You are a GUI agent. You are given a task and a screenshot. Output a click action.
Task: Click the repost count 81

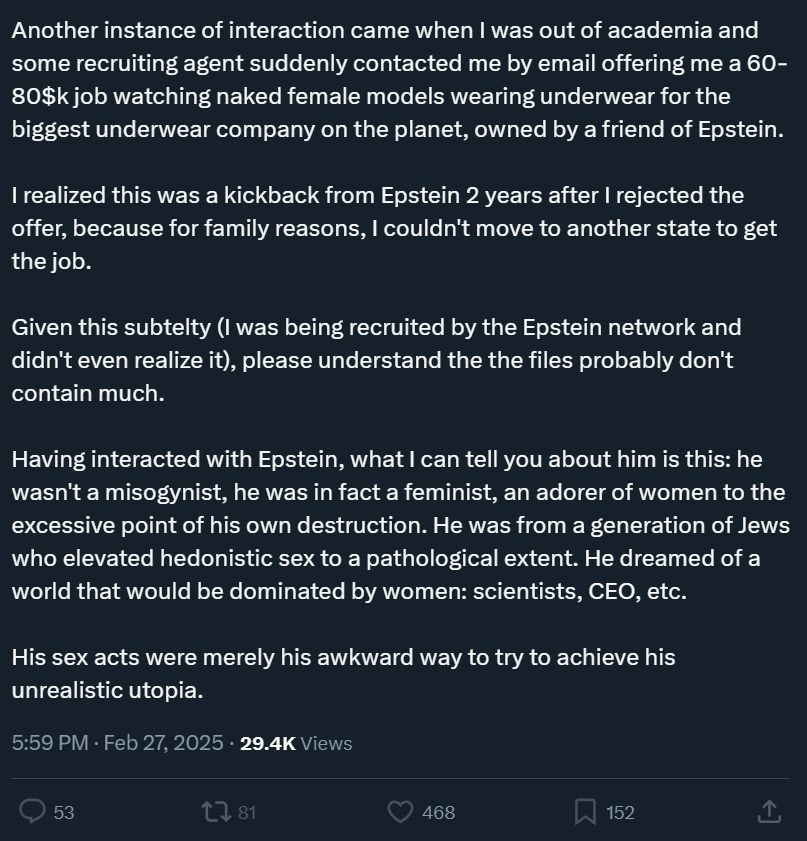(x=247, y=813)
